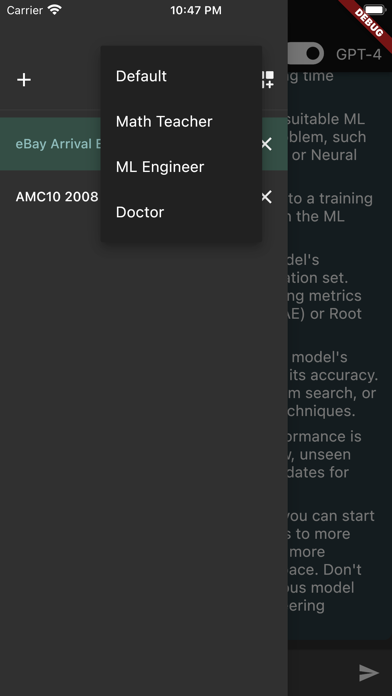392x696 pixels.
Task: Tap the send arrow icon
Action: [369, 672]
